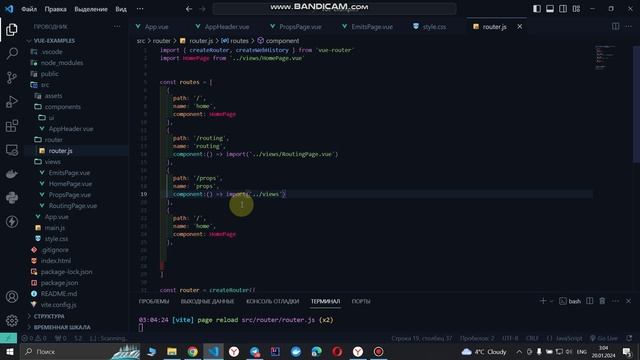Open the Выделение menu
Image resolution: width=640 pixels, height=360 pixels.
click(x=91, y=9)
